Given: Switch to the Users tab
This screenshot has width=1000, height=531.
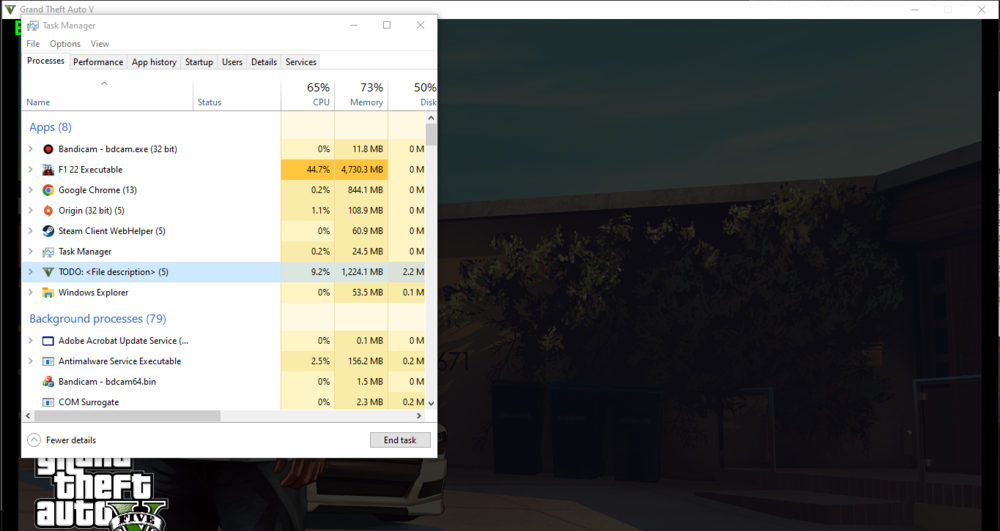Looking at the screenshot, I should (232, 62).
